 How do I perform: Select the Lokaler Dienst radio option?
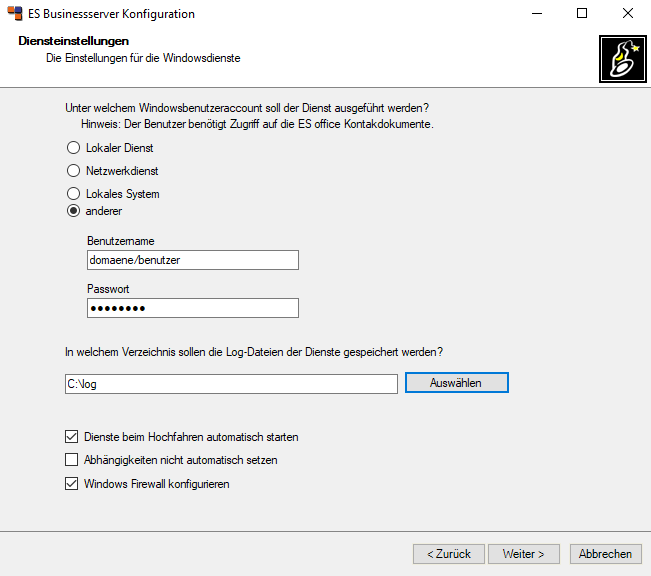tap(73, 148)
